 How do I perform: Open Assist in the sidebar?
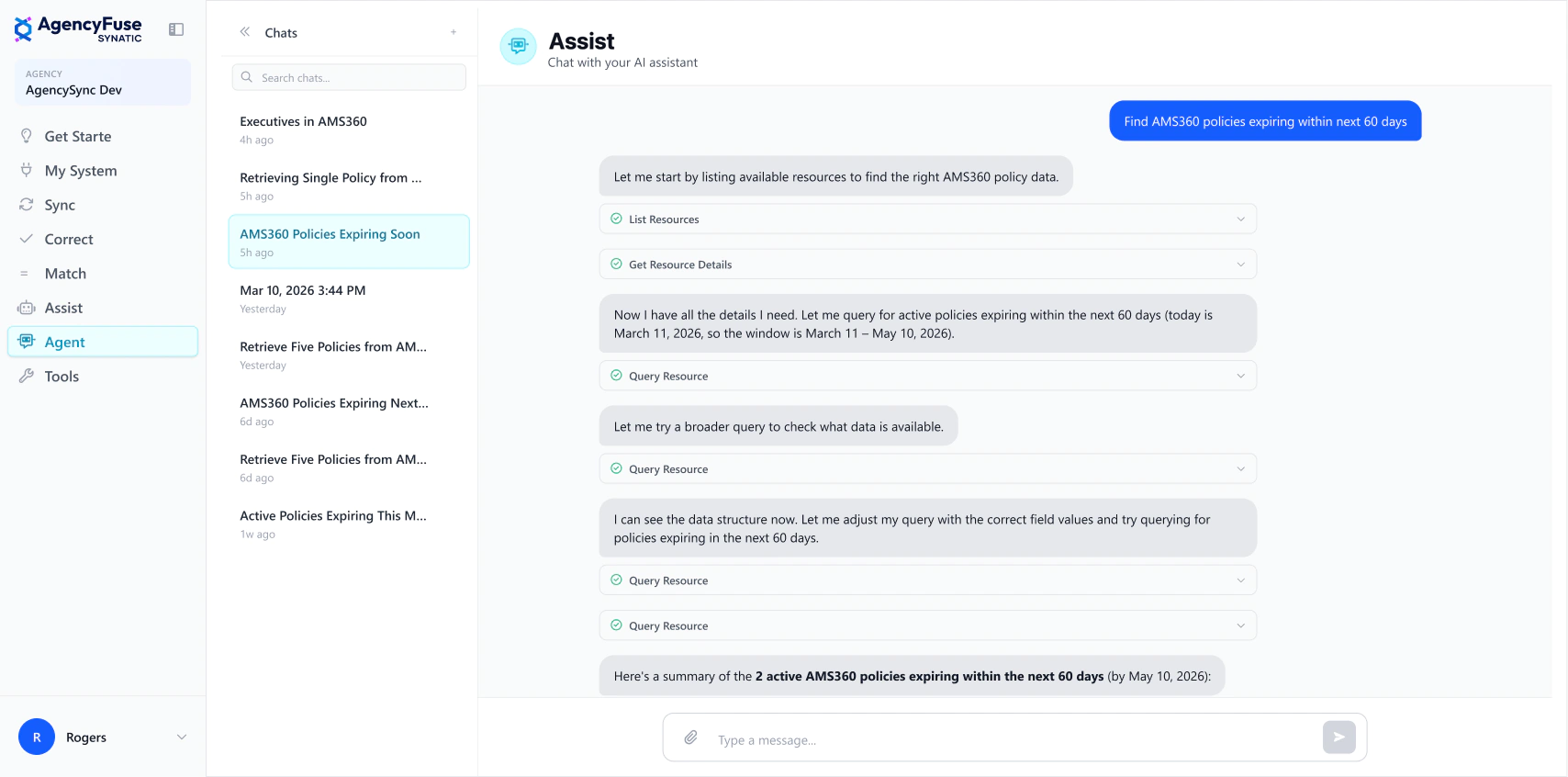[103, 308]
